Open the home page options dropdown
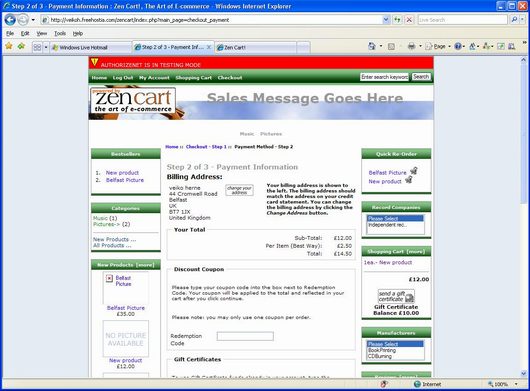This screenshot has width=530, height=391. coord(381,46)
